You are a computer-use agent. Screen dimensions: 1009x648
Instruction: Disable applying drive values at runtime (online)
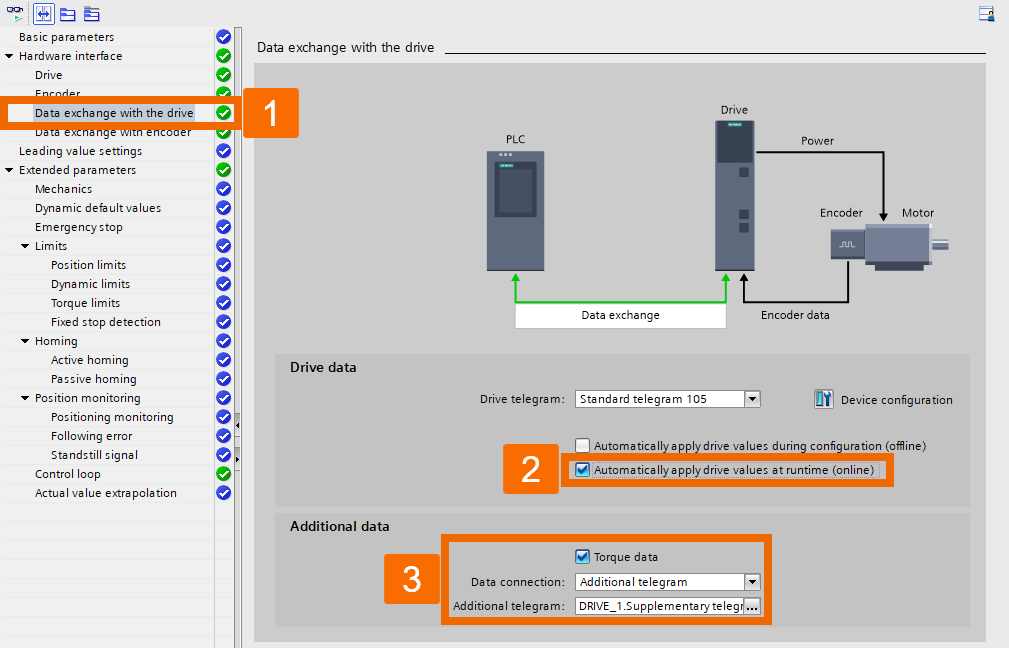click(580, 469)
